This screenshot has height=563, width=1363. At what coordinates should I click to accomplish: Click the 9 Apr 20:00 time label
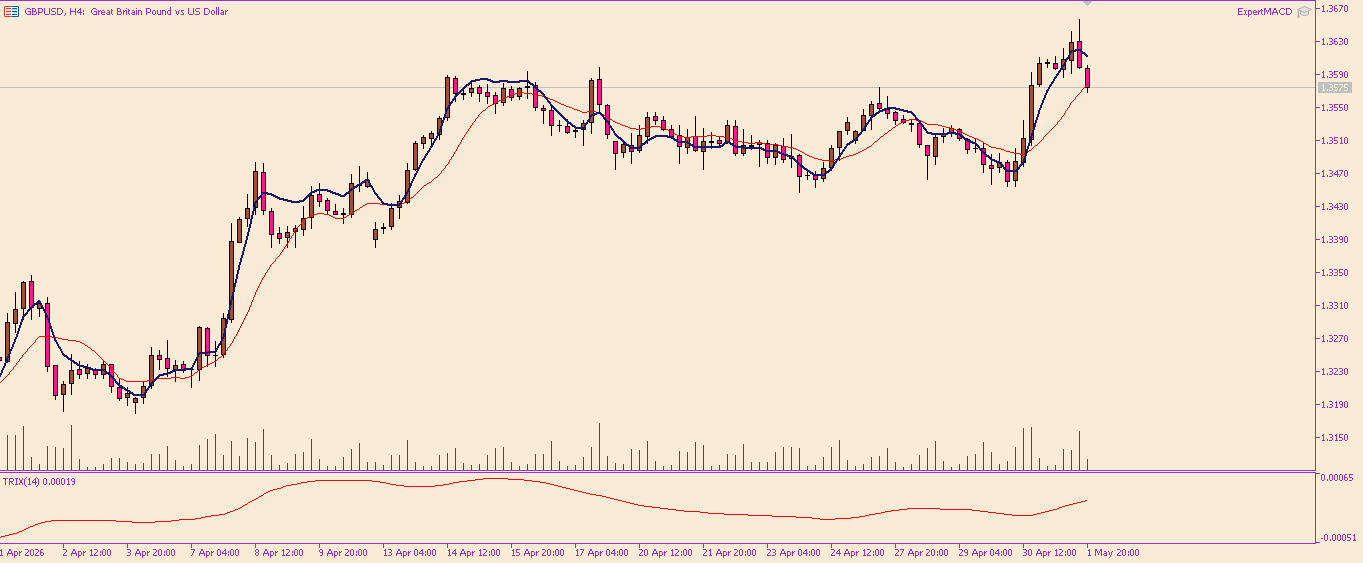[x=343, y=552]
